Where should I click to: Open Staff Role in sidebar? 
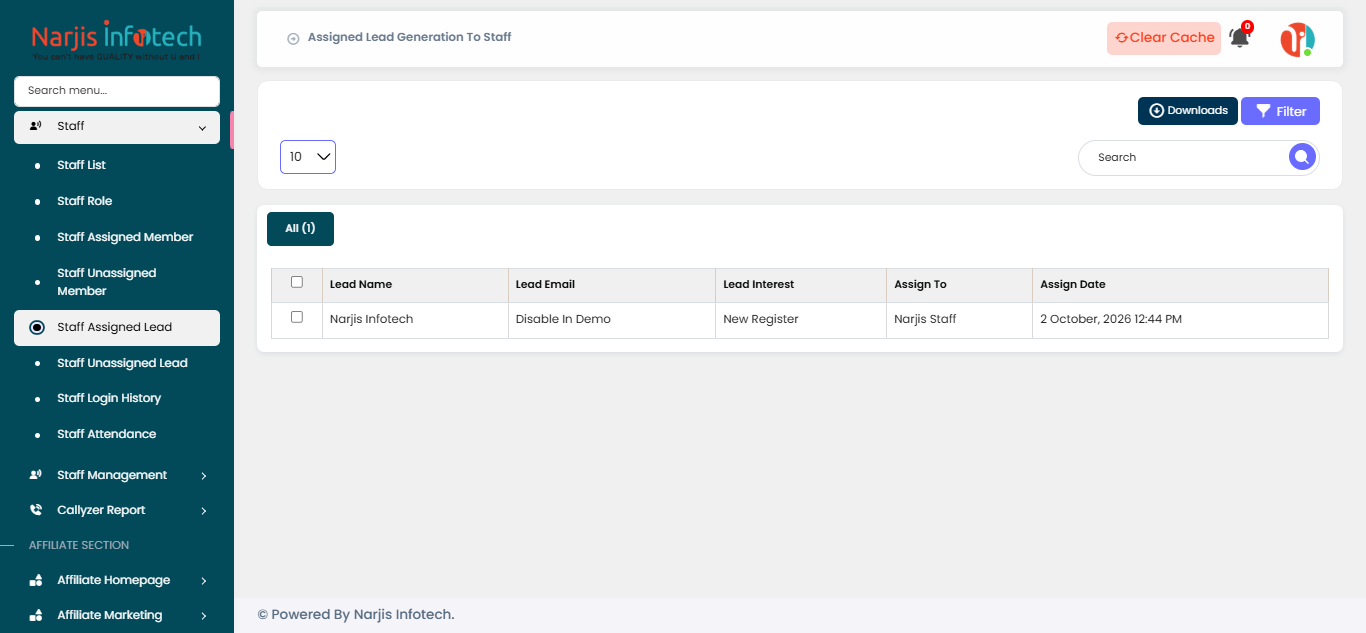[84, 201]
